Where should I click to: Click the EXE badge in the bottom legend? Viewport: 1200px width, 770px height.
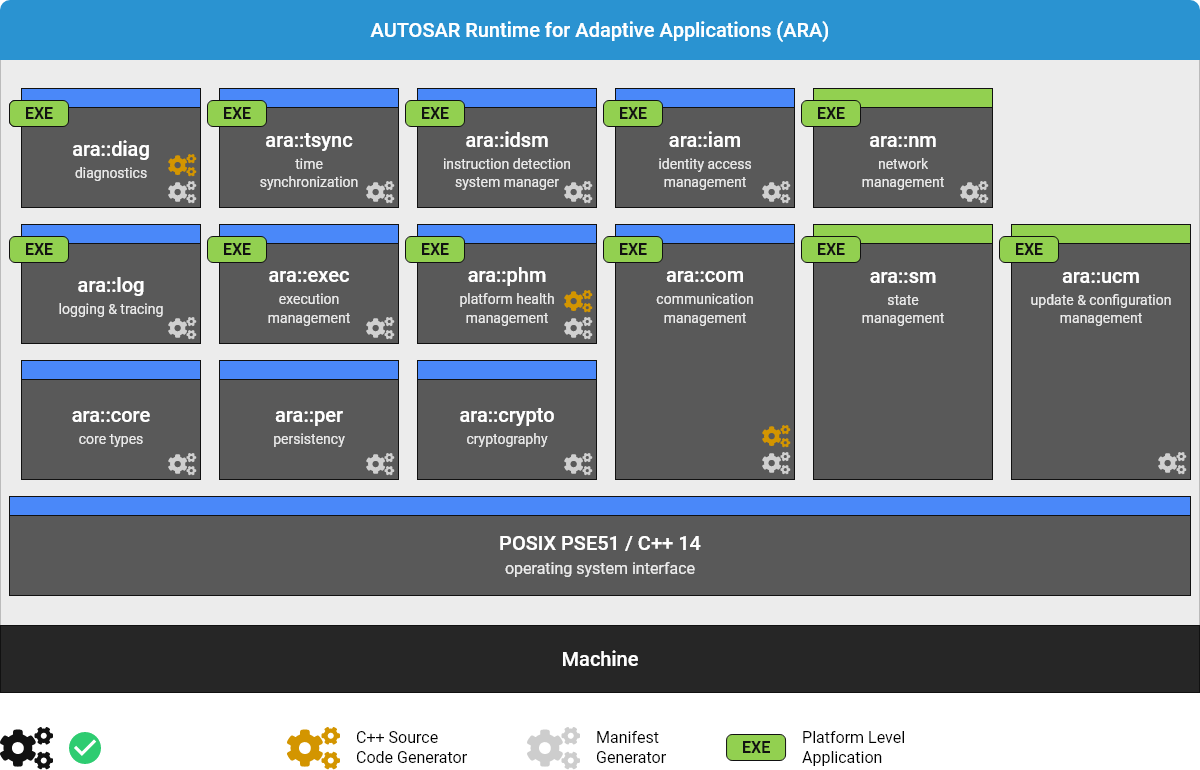756,747
